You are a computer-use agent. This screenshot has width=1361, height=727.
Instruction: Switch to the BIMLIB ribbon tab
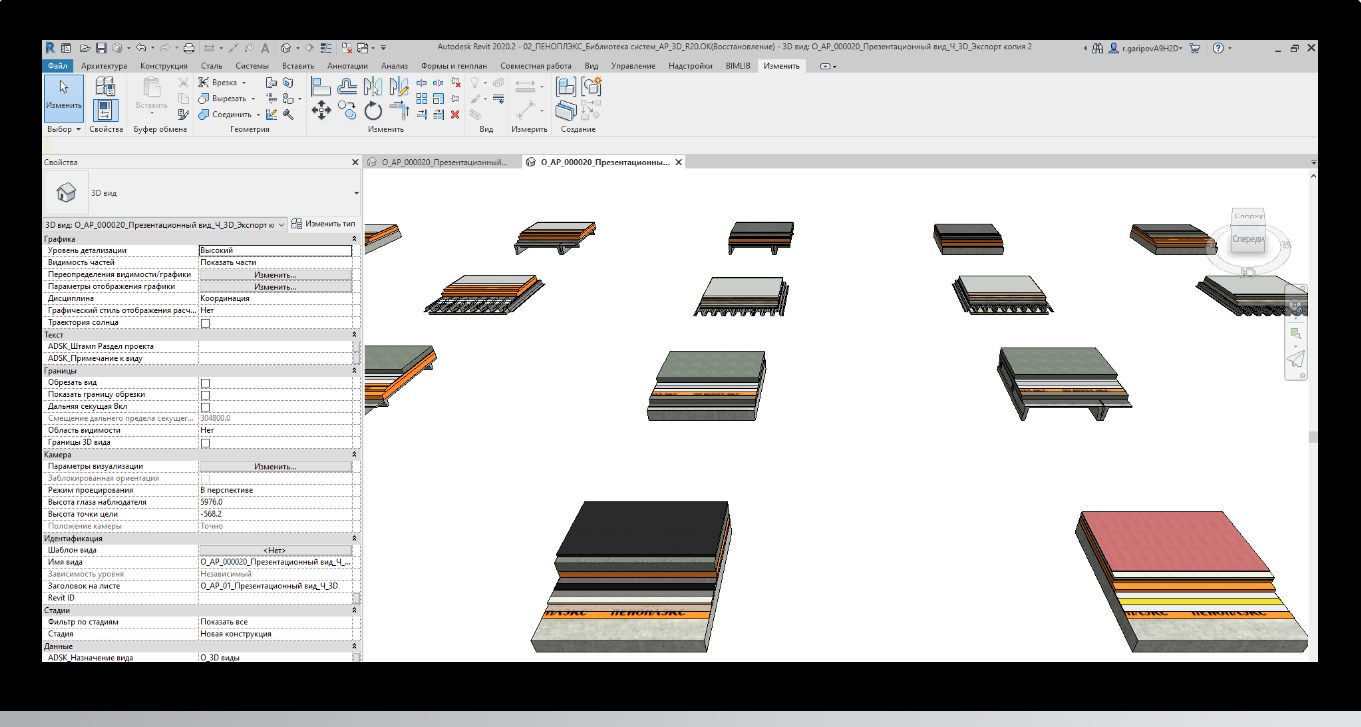click(x=738, y=66)
